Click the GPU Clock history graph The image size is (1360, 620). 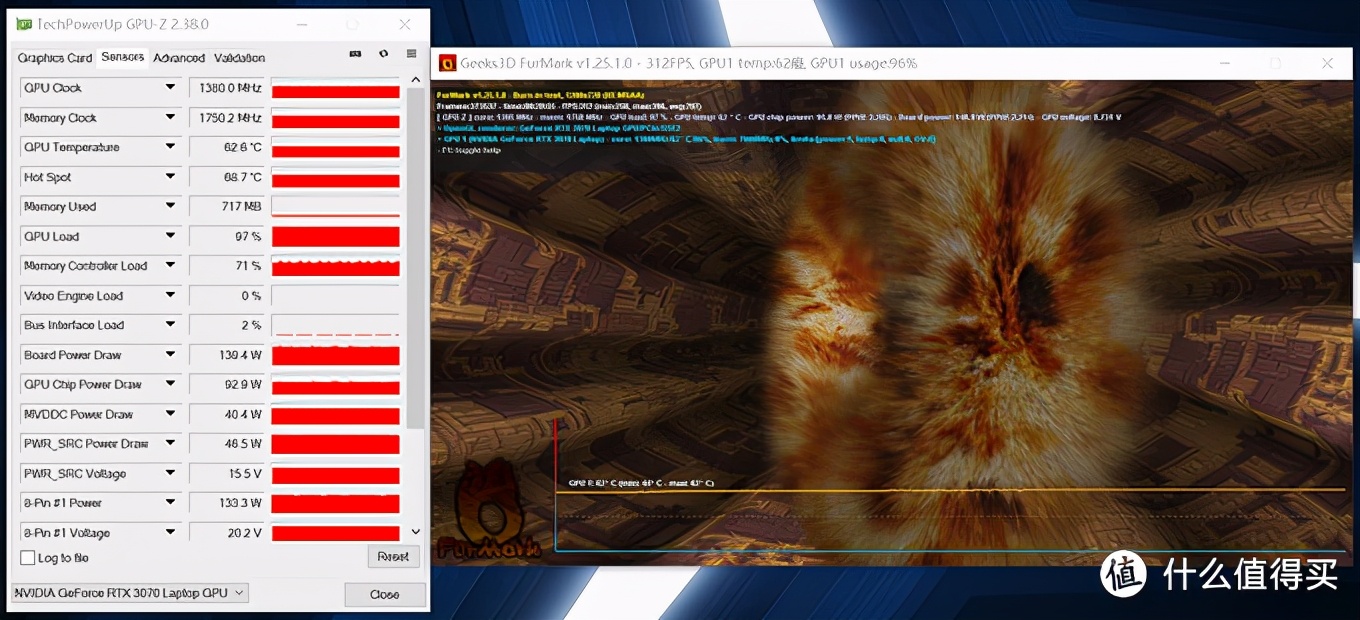point(336,88)
